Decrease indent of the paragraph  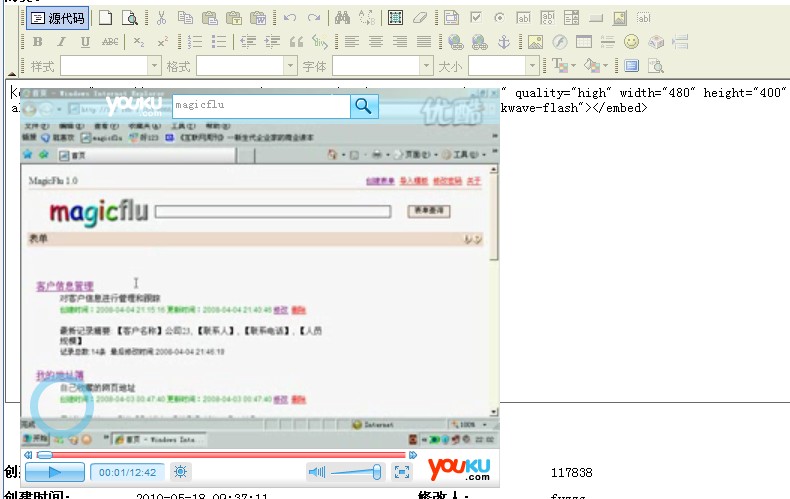pos(248,42)
